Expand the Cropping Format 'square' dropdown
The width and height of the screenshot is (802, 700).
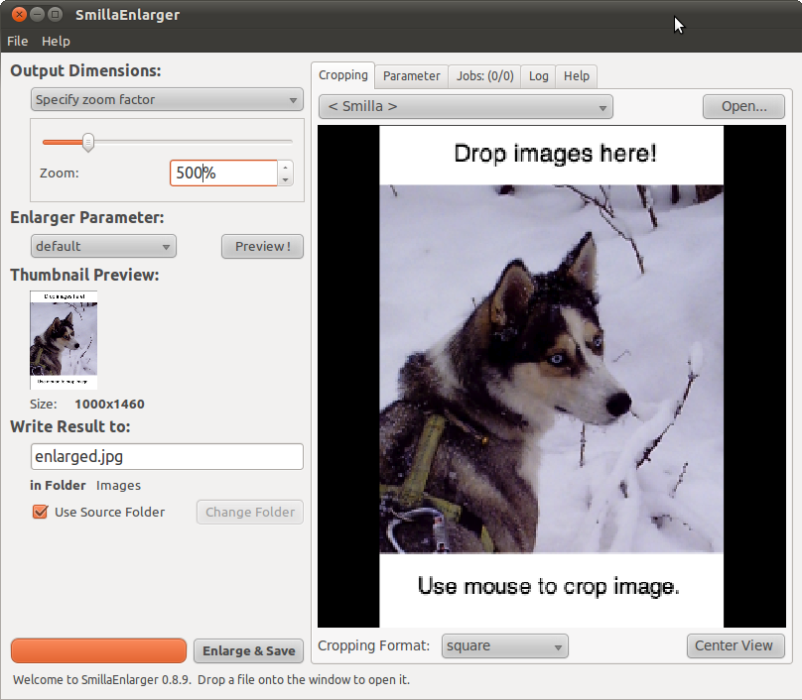point(505,646)
